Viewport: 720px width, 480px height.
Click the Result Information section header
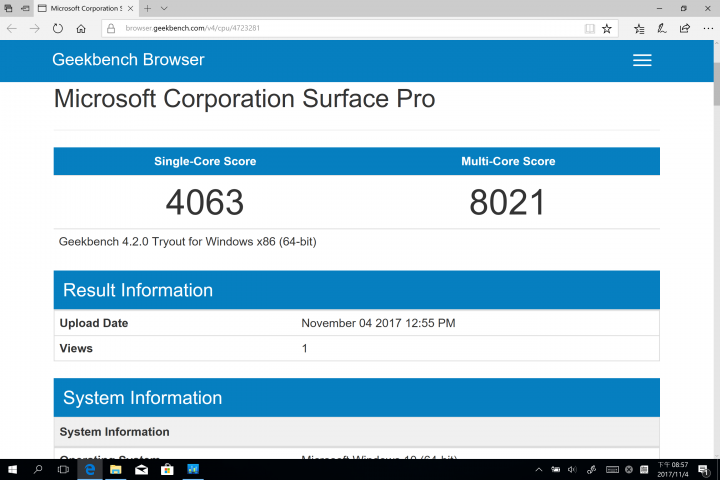356,290
